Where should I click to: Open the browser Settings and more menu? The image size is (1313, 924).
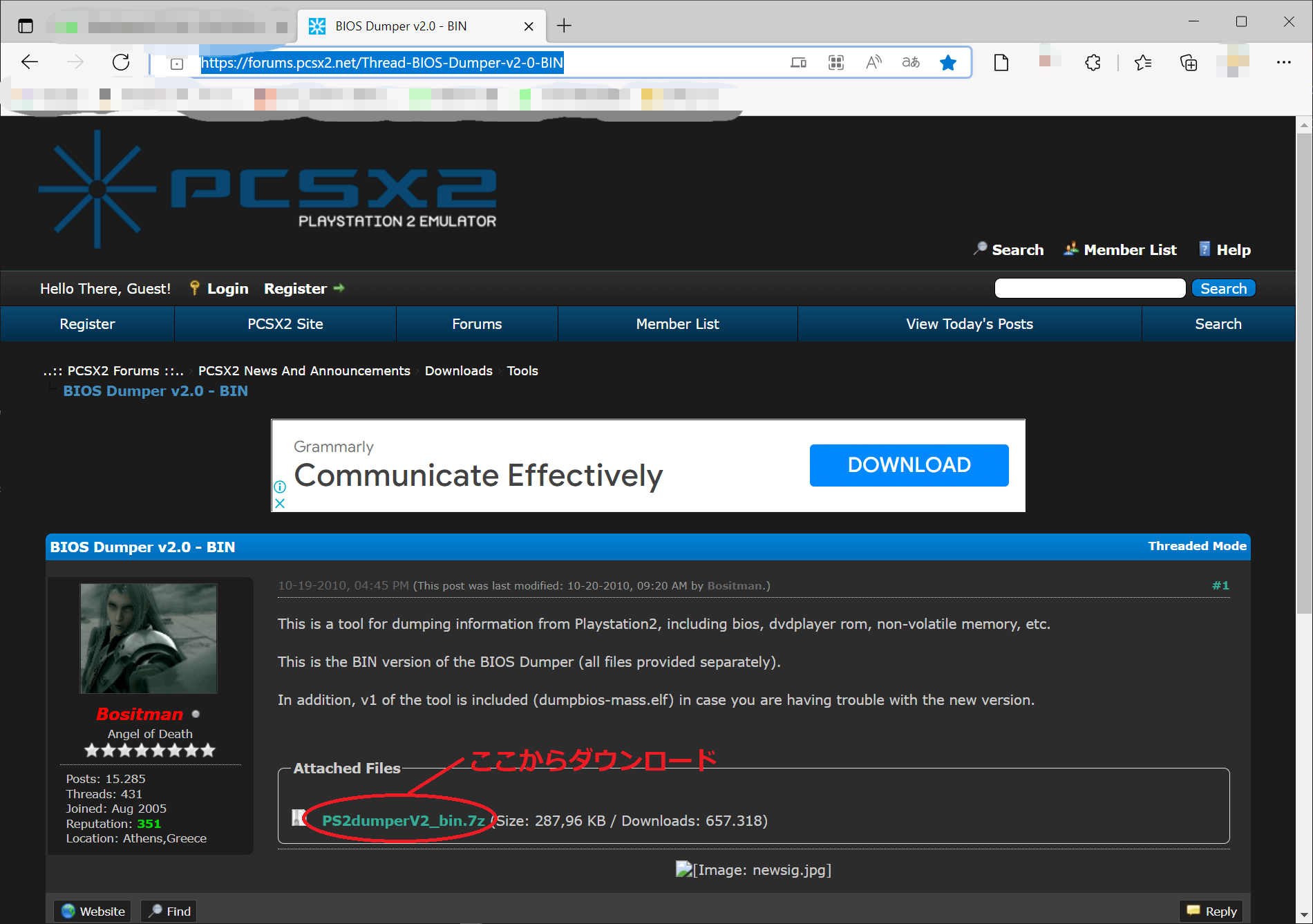point(1283,62)
